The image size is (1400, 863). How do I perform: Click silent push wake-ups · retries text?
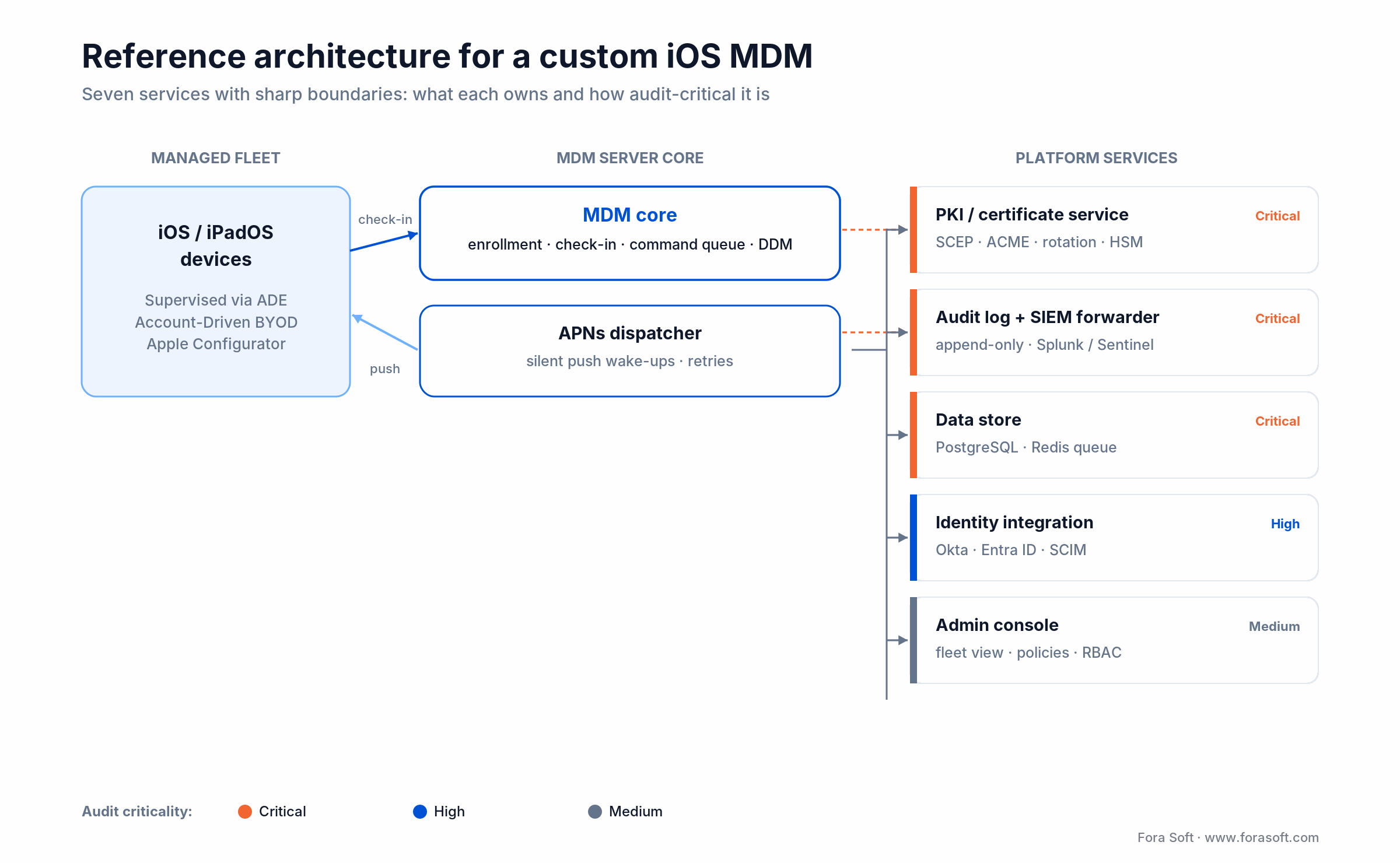click(630, 361)
